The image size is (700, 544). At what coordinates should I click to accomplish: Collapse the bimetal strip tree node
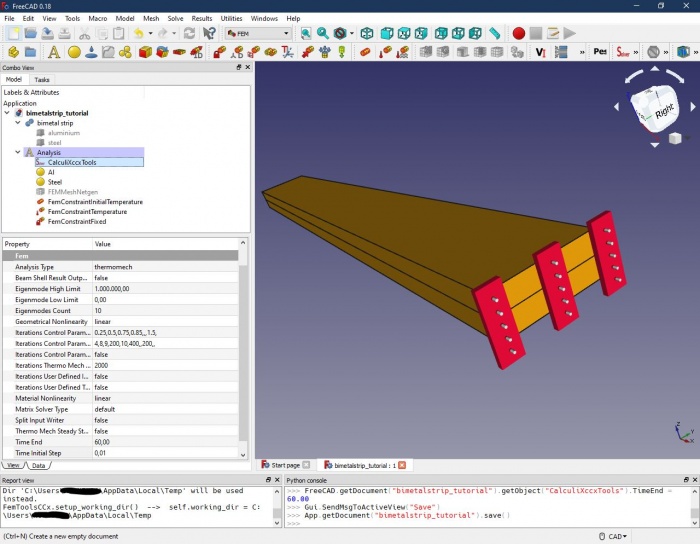[18, 123]
